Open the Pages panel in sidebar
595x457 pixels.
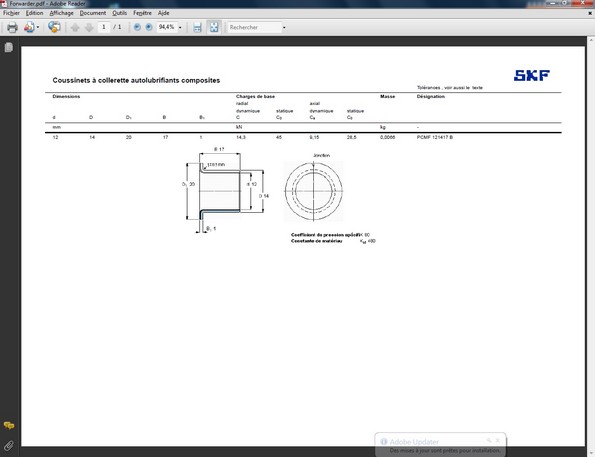[x=9, y=47]
